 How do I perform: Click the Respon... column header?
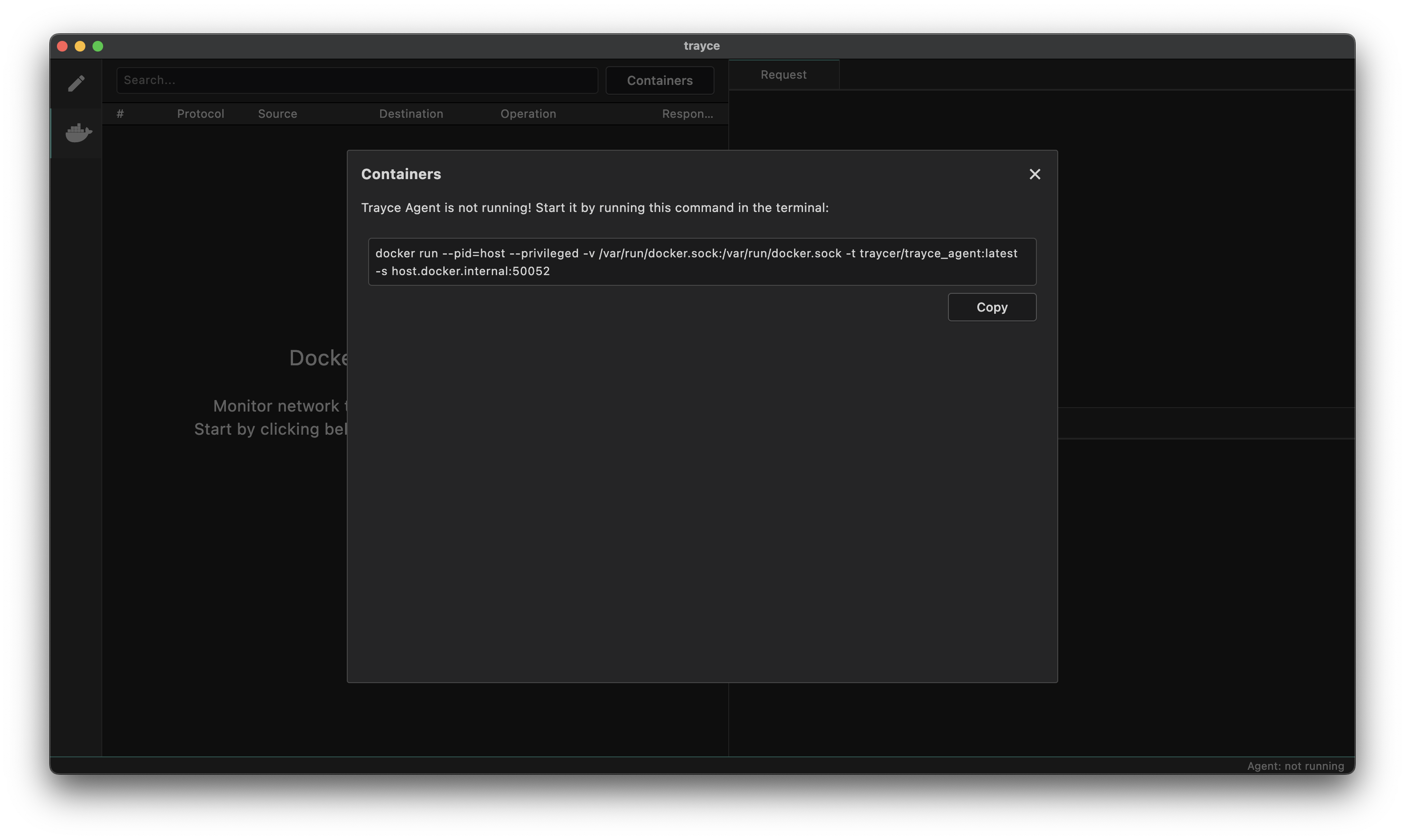[687, 114]
